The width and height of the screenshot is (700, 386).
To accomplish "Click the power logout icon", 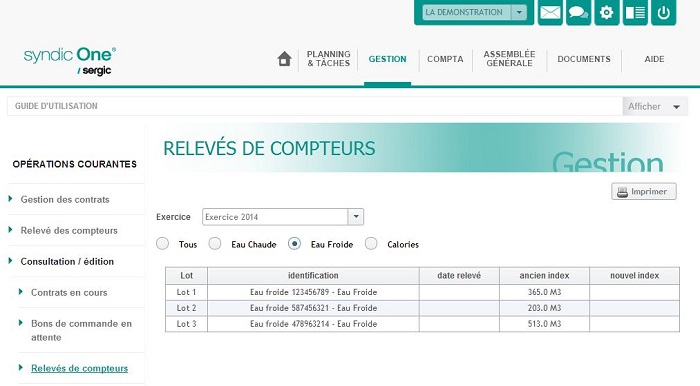I will (663, 12).
